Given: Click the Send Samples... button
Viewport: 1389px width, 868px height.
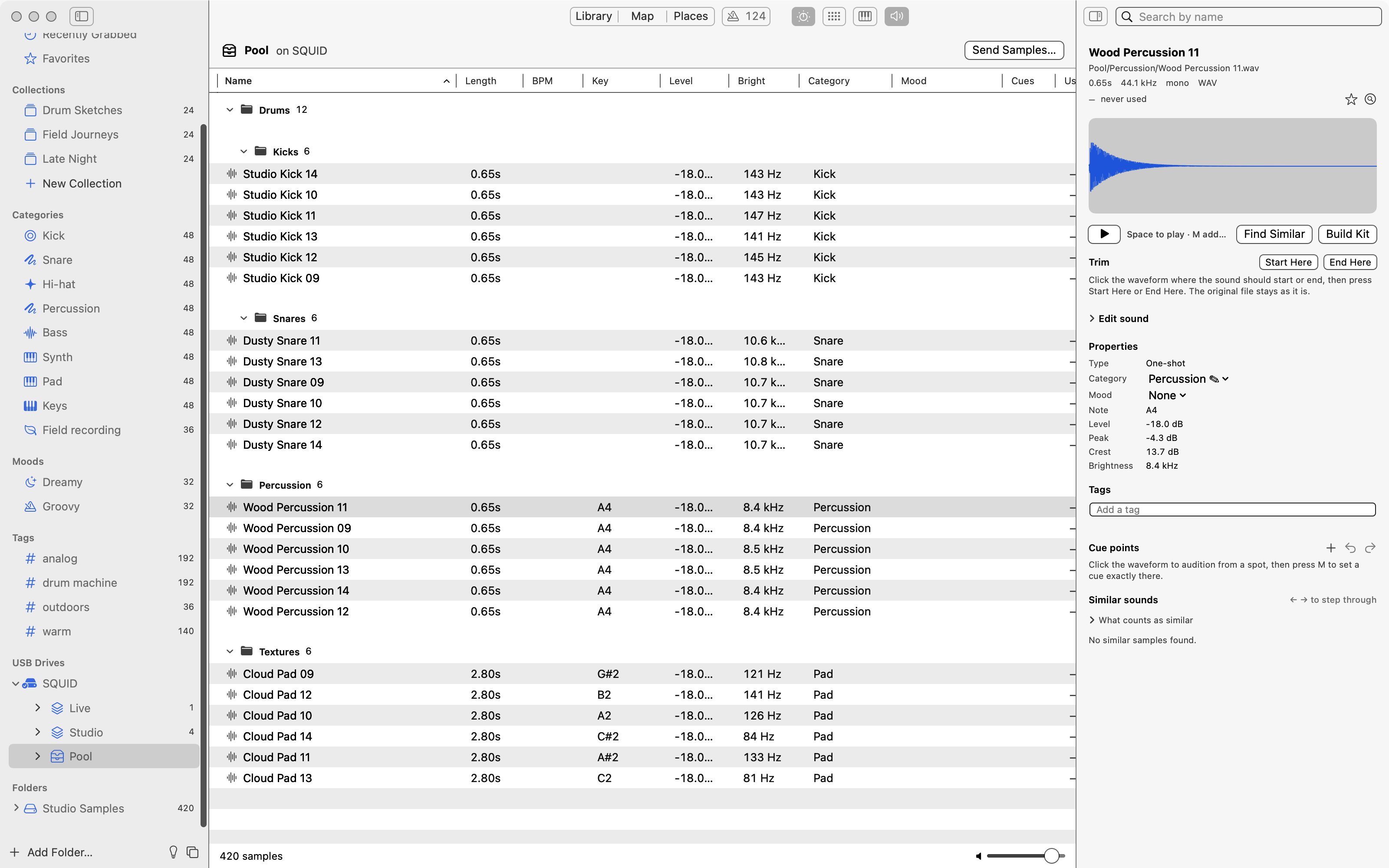Looking at the screenshot, I should coord(1014,50).
